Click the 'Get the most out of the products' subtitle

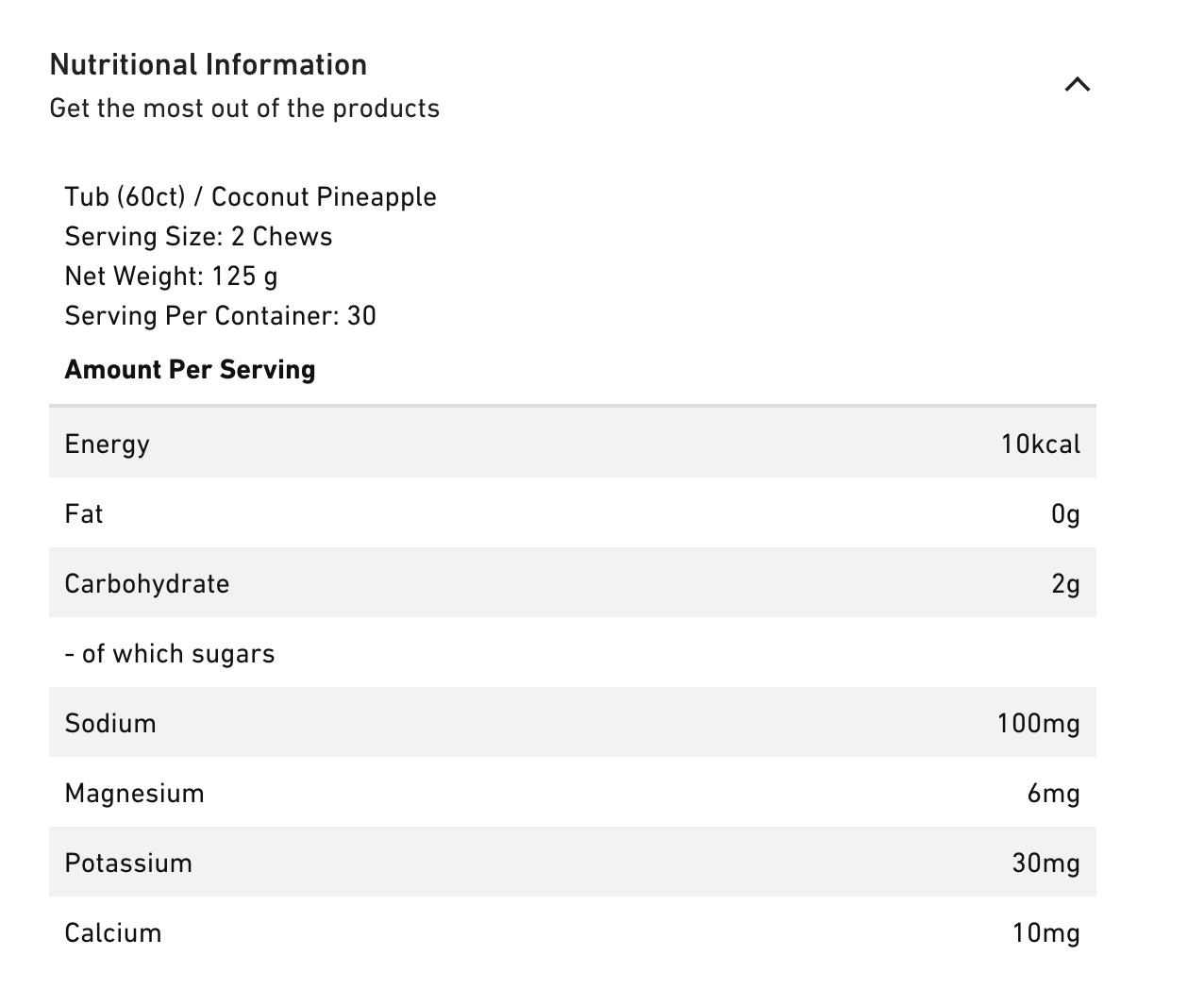pos(244,109)
